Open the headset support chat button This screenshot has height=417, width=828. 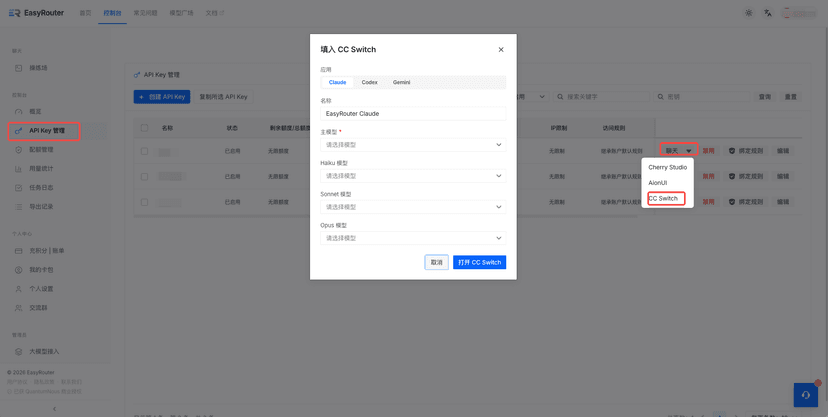click(x=806, y=395)
